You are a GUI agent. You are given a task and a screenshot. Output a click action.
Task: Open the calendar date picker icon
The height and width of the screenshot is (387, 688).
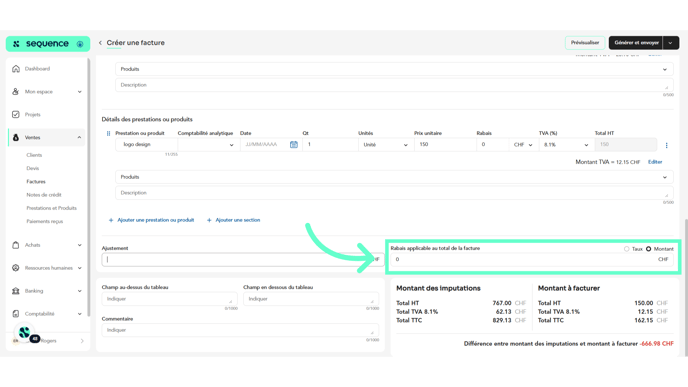(x=294, y=144)
